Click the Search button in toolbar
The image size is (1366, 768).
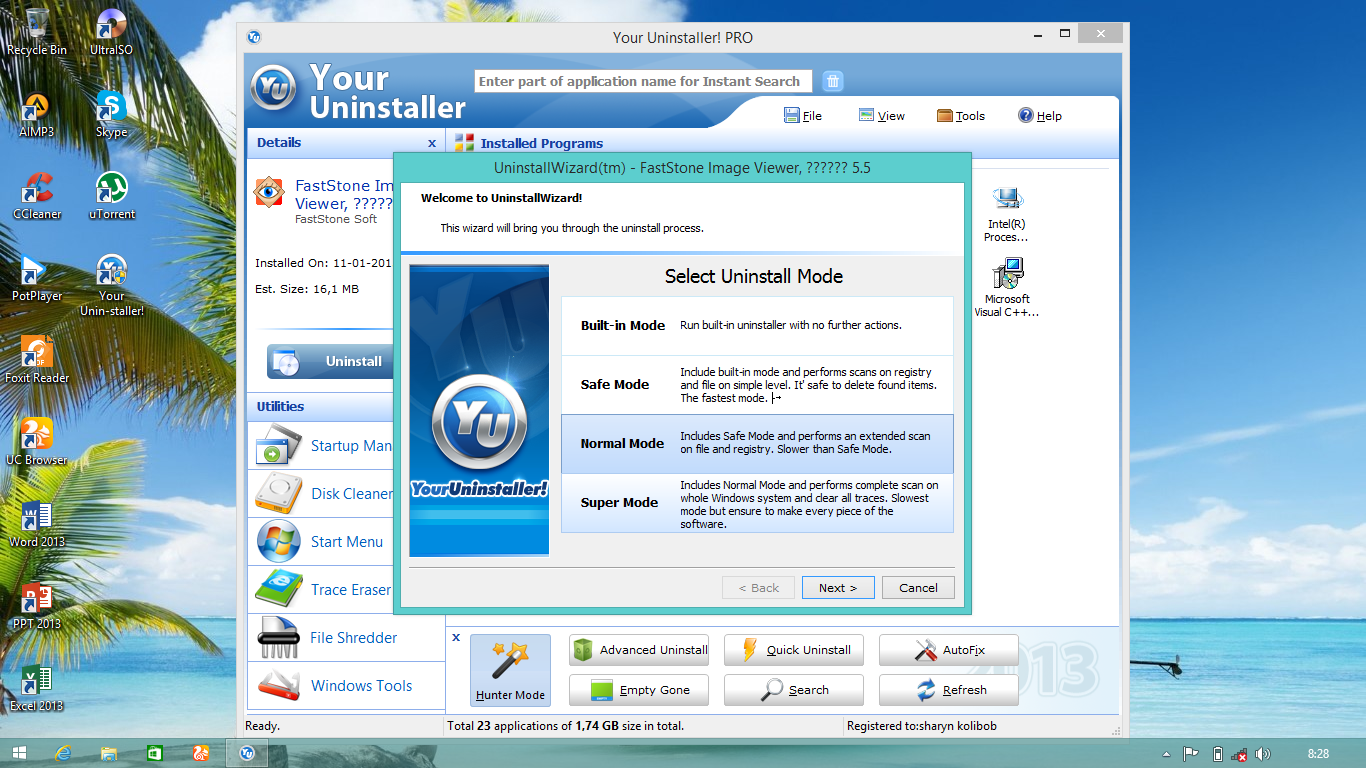[794, 690]
